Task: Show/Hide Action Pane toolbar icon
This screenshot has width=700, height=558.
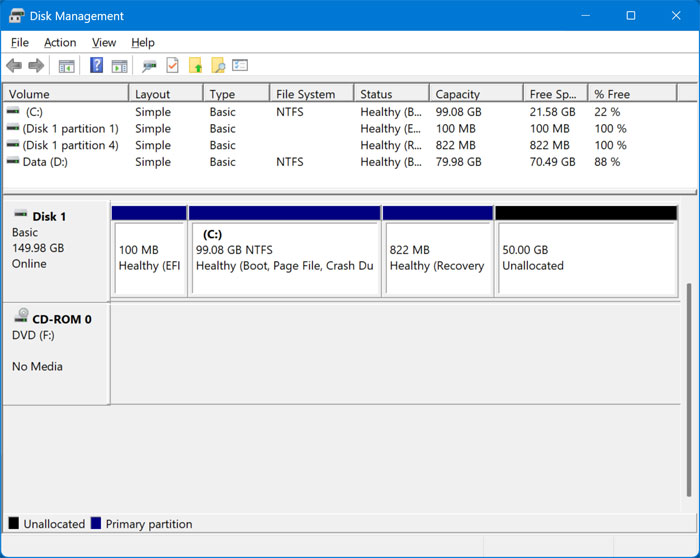Action: [x=119, y=66]
